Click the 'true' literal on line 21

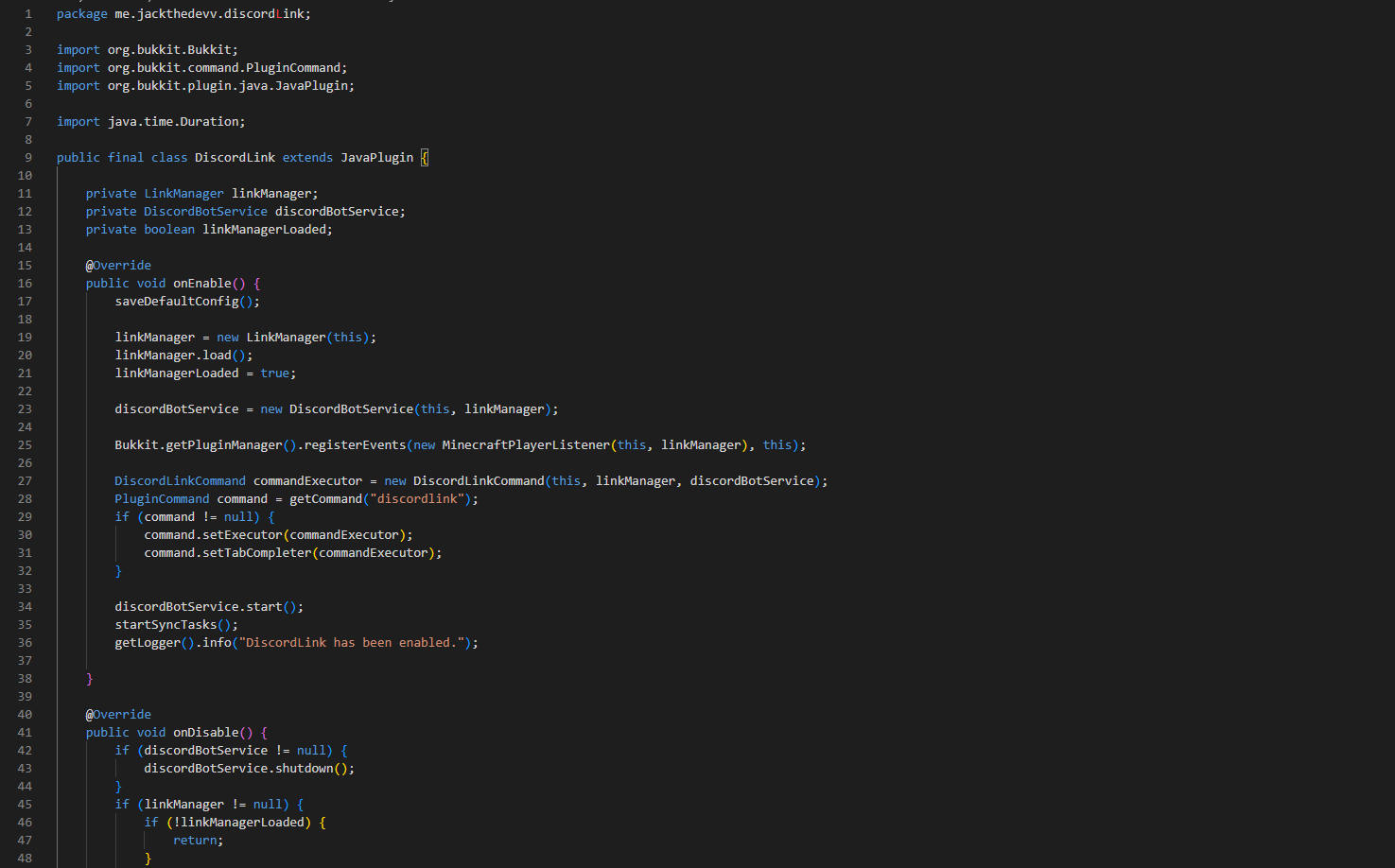pos(275,373)
